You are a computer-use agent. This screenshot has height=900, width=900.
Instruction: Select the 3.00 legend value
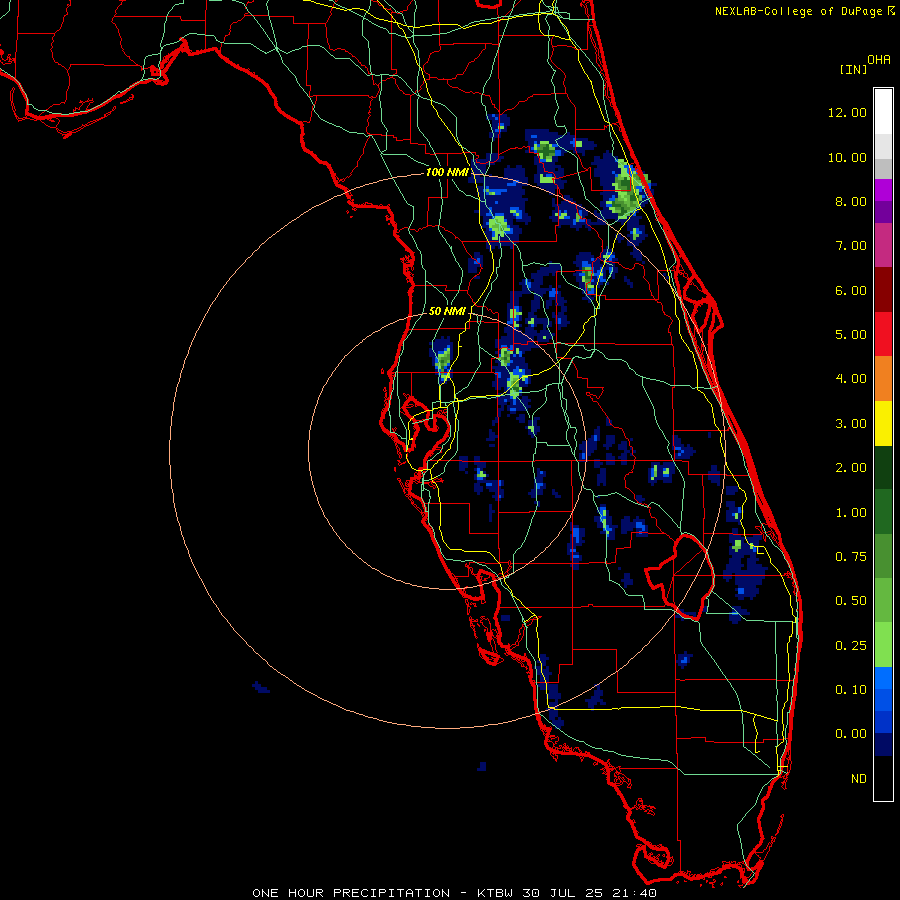[x=851, y=424]
